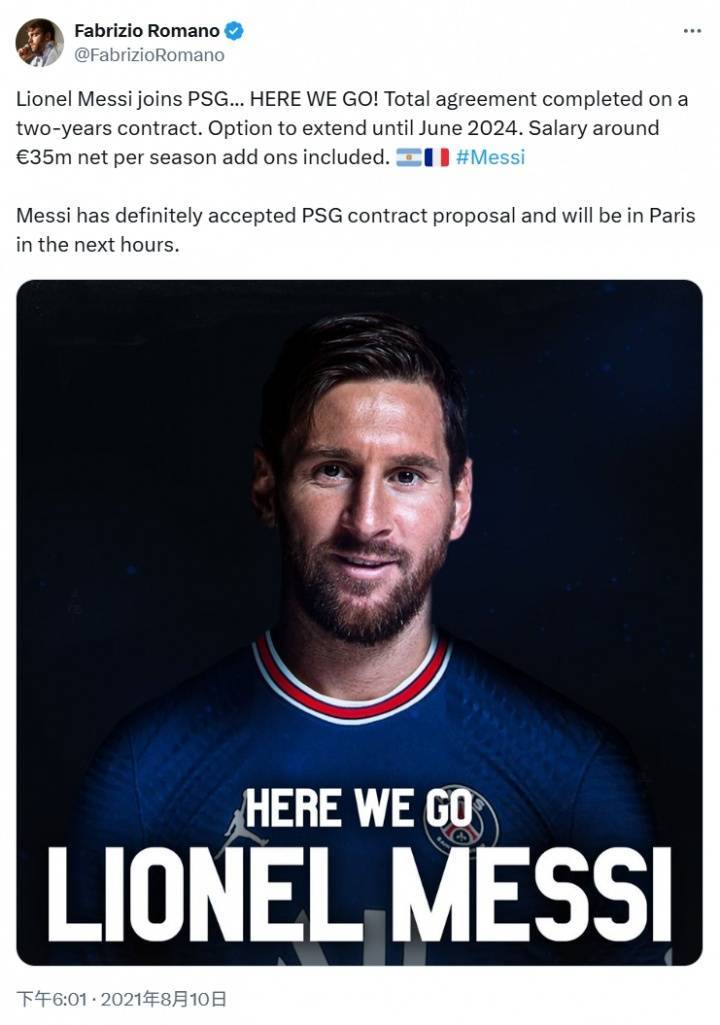The height and width of the screenshot is (1025, 720).
Task: Open Fabrizio Romano's profile avatar
Action: [x=39, y=43]
